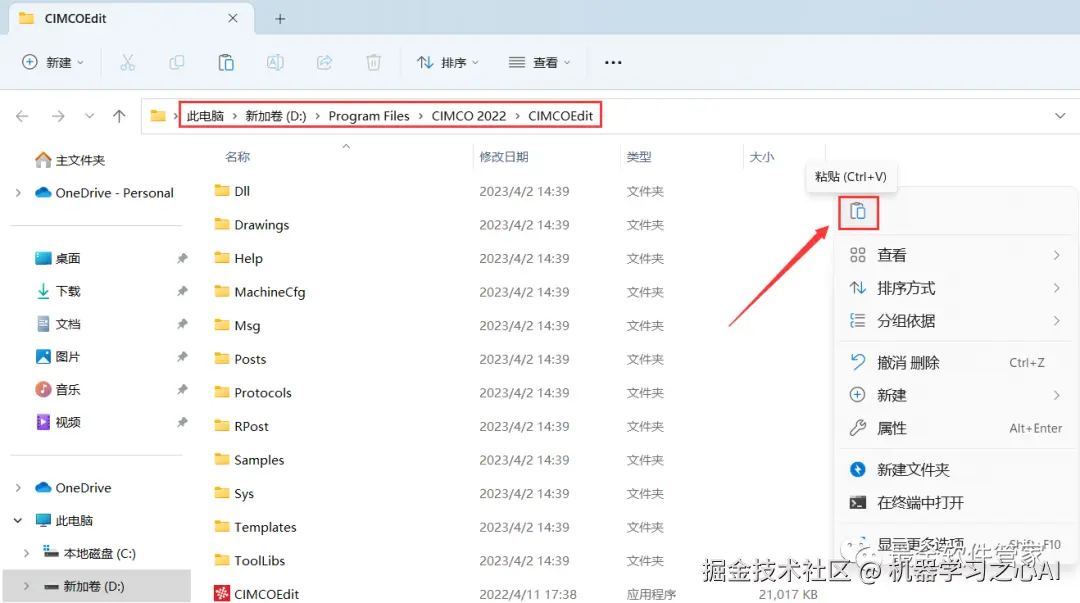Expand 新加卷 (D:) tree node
Image resolution: width=1080 pixels, height=603 pixels.
point(26,586)
